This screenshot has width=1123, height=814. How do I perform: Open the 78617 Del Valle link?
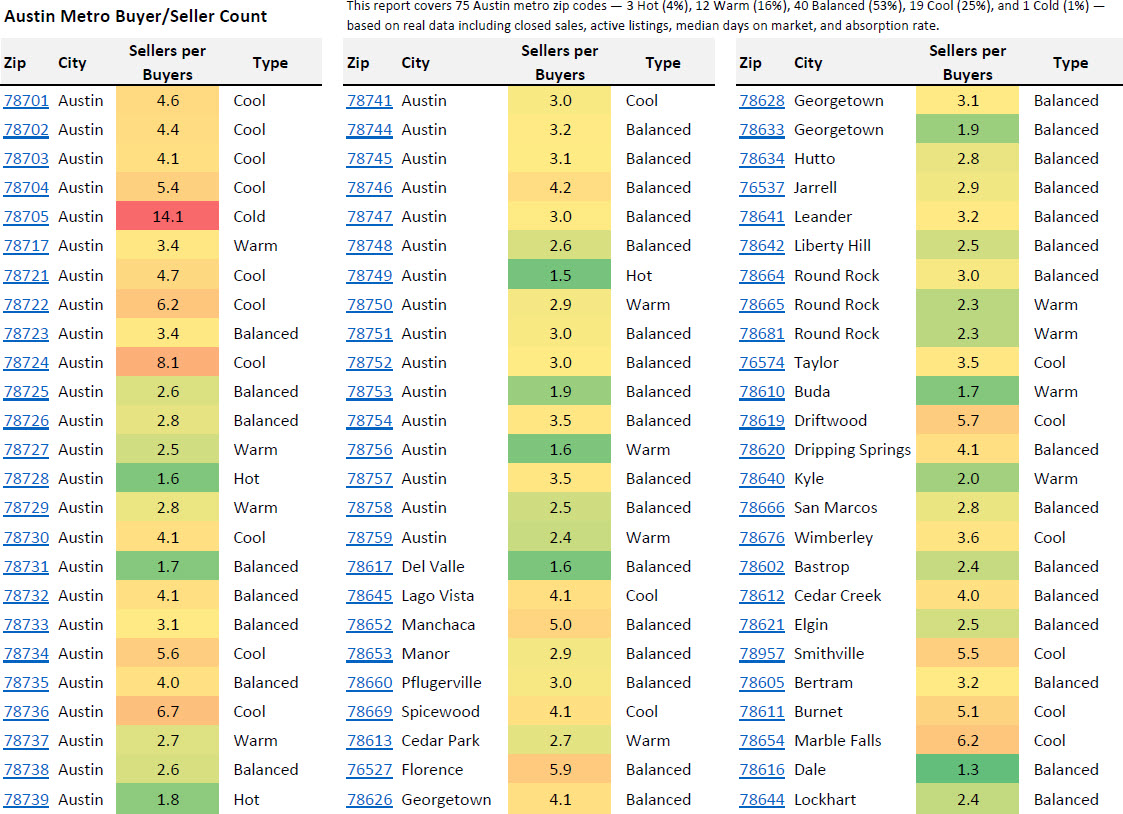[369, 567]
